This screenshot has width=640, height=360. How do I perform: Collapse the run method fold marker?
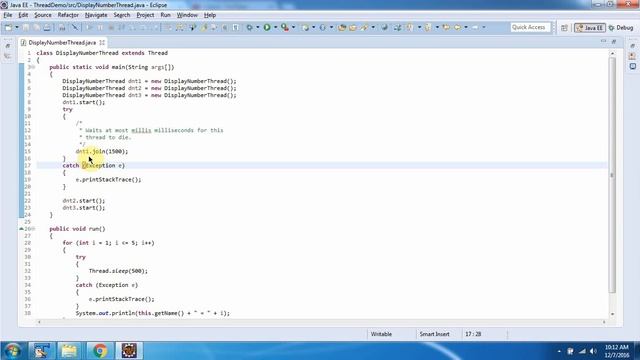tap(33, 229)
